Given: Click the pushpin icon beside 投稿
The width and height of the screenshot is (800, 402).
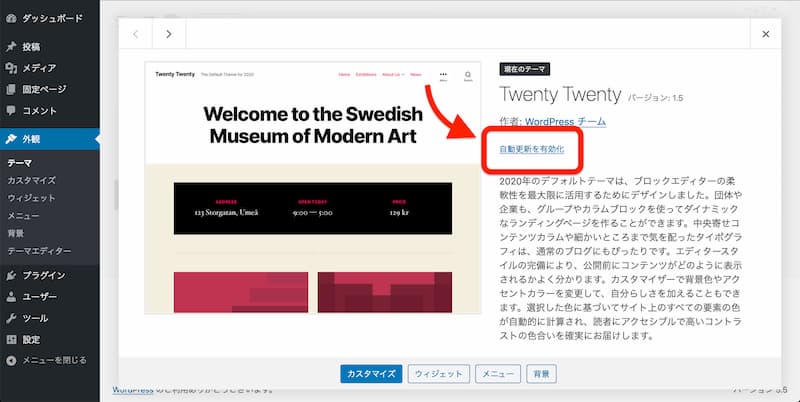Looking at the screenshot, I should [x=11, y=47].
